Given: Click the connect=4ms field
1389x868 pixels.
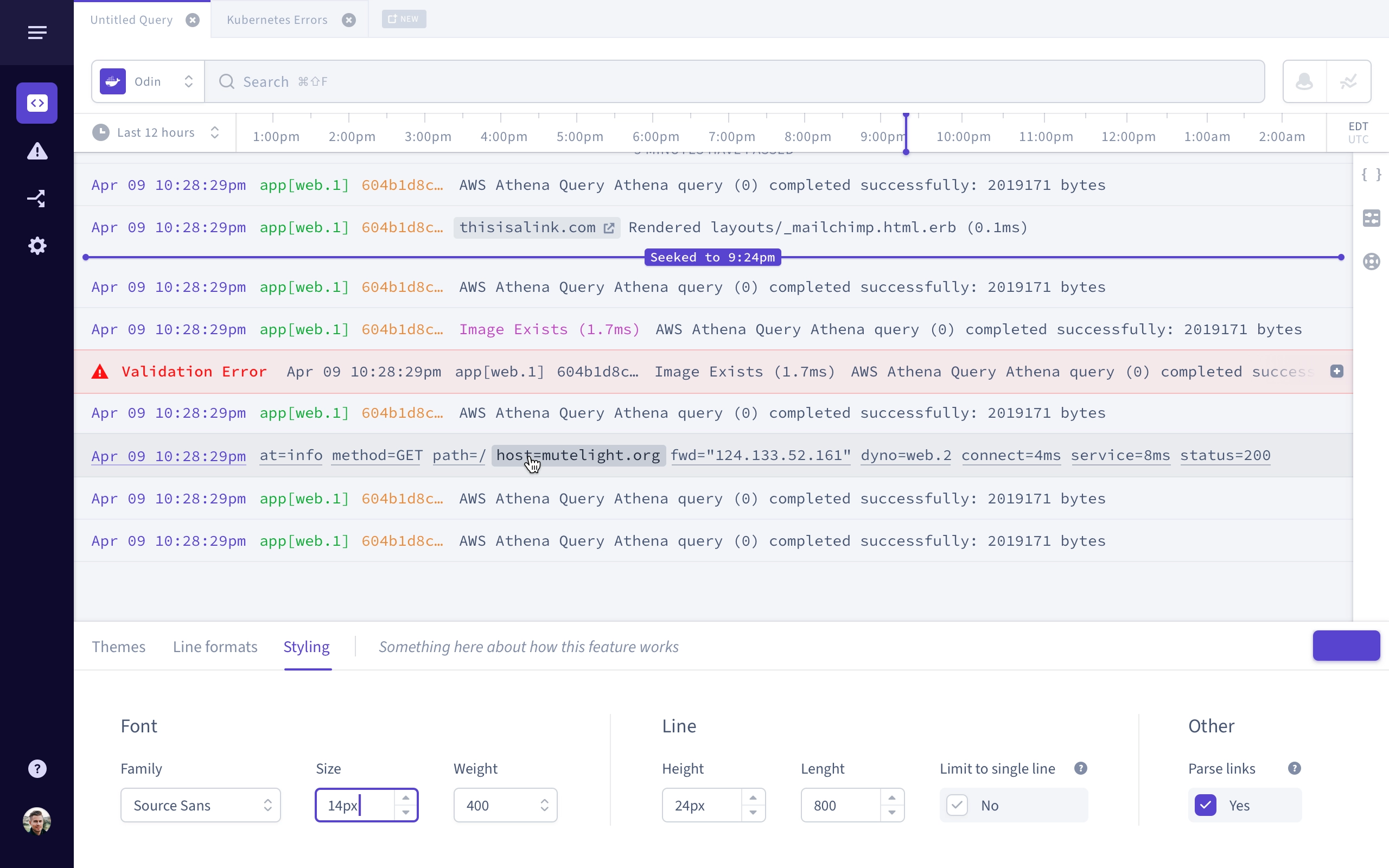Looking at the screenshot, I should [x=1011, y=455].
